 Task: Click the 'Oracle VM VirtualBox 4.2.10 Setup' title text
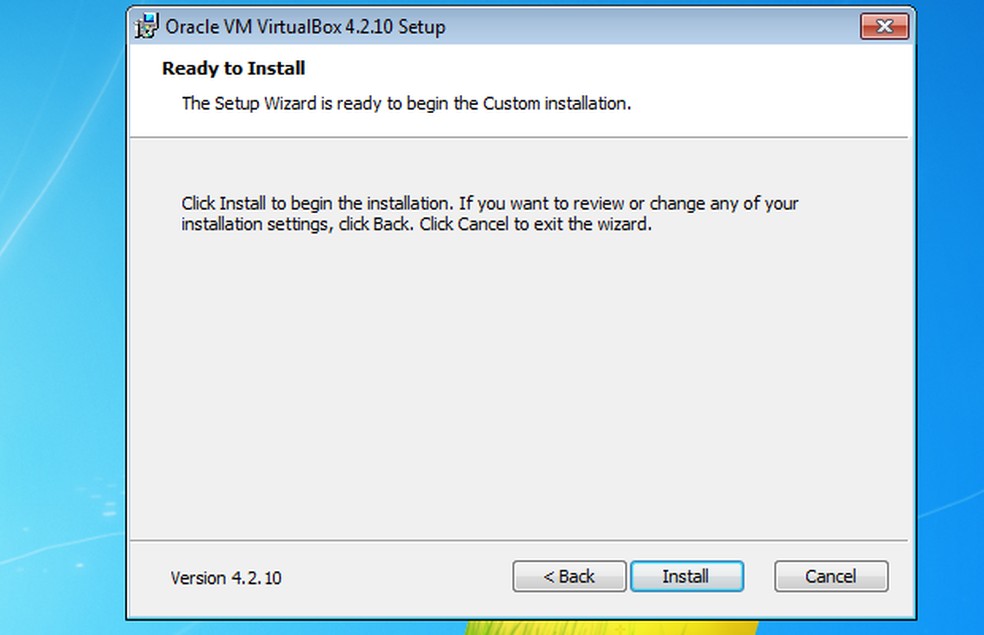(x=305, y=27)
